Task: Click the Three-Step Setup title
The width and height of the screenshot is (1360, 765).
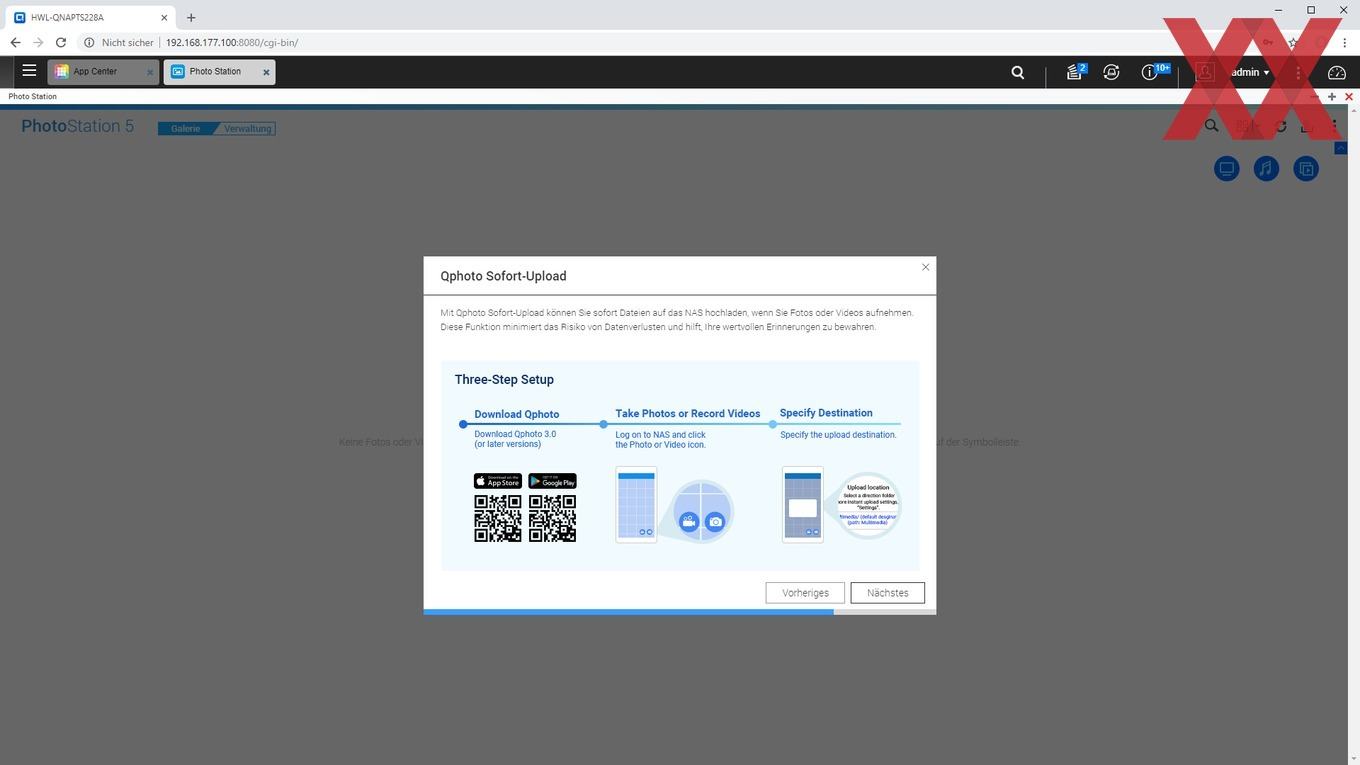Action: 504,380
